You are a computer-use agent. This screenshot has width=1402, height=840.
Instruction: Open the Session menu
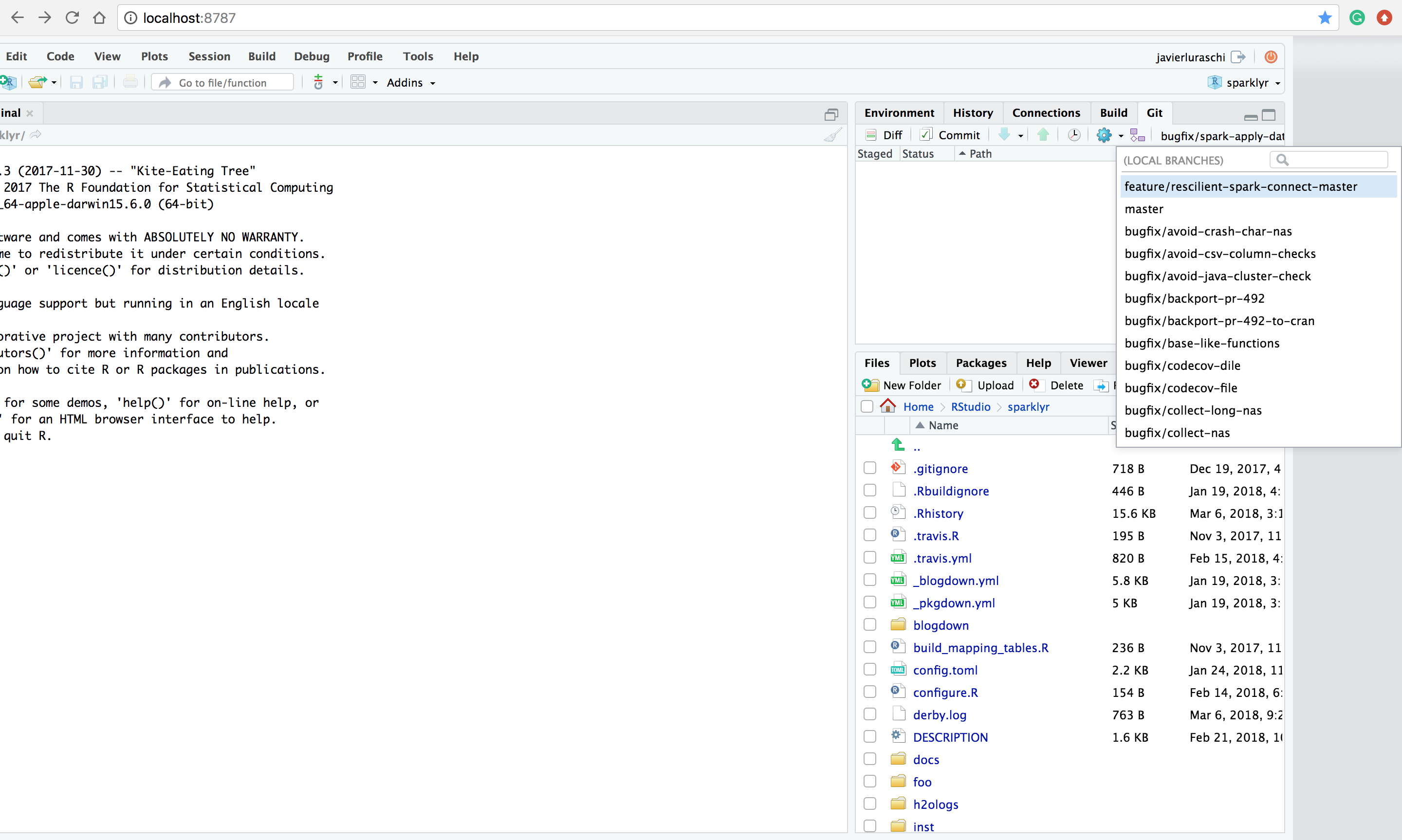209,56
